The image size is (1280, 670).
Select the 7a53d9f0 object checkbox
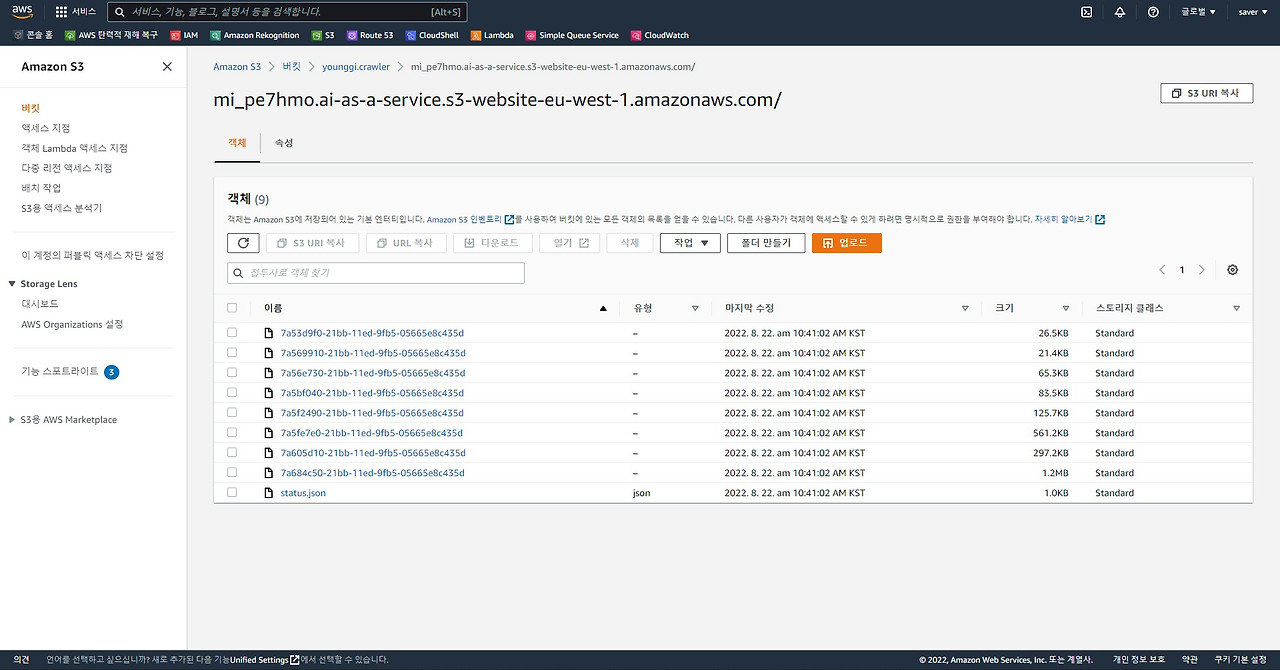click(x=232, y=332)
